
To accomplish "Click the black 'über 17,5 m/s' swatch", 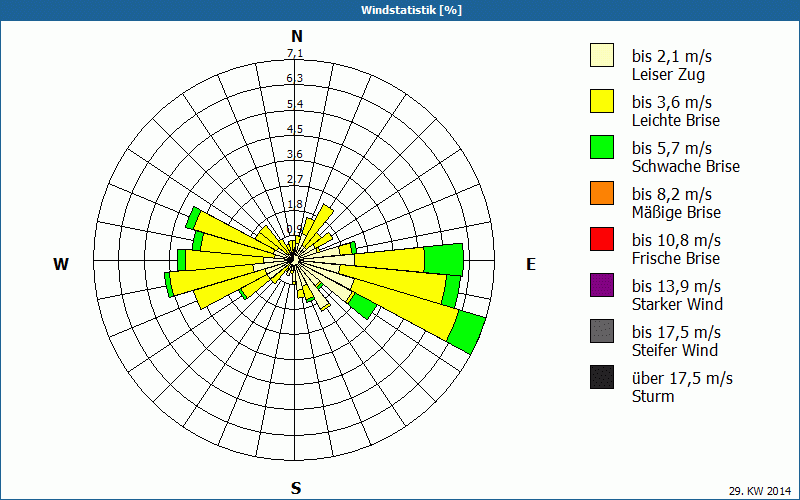I will click(602, 377).
